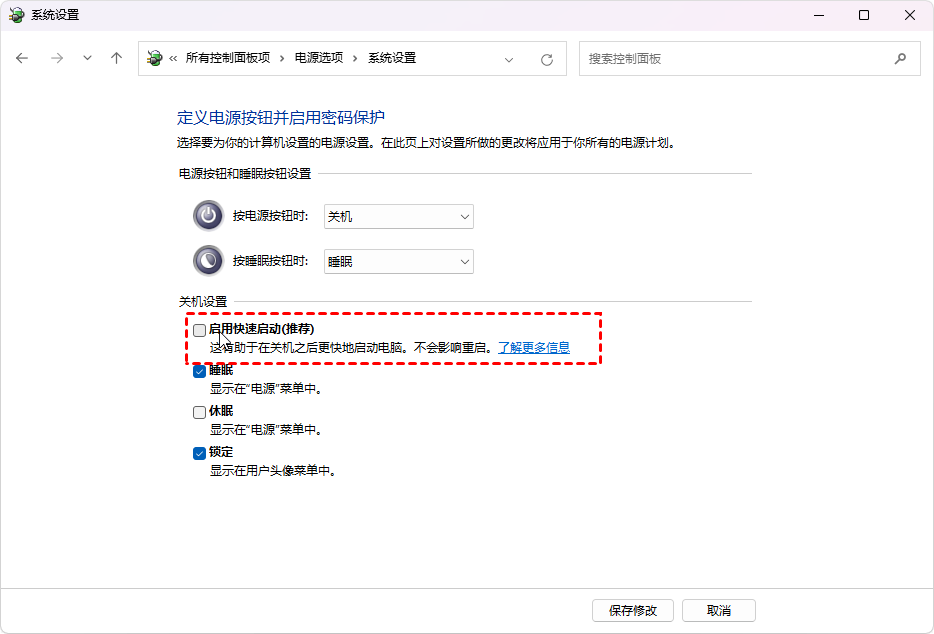Open the 按电源按钮时 dropdown
This screenshot has height=634, width=934.
(x=398, y=216)
